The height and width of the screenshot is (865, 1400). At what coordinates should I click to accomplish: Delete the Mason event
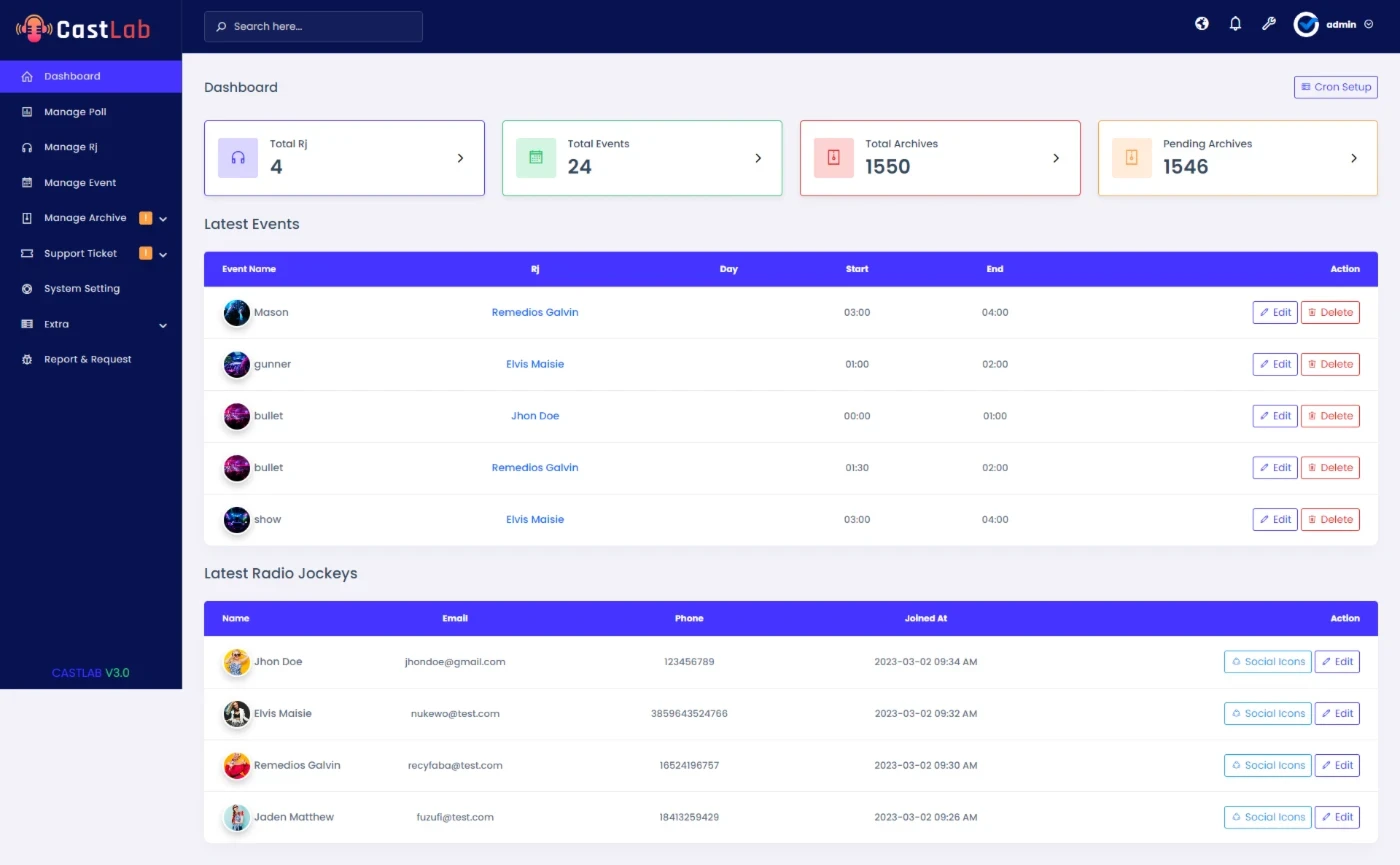click(1330, 312)
